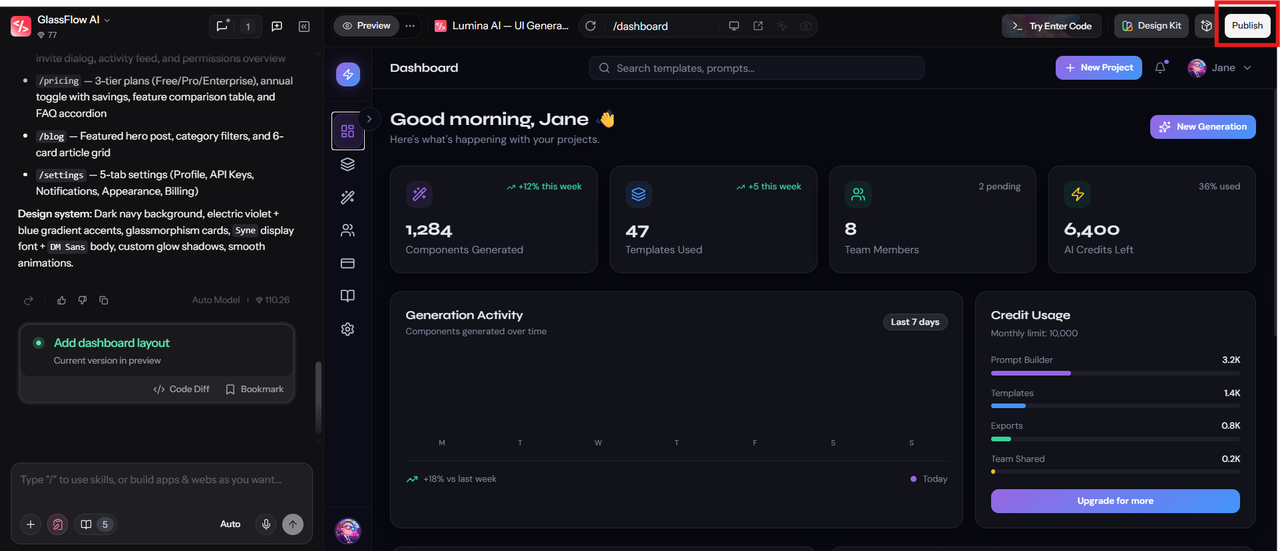This screenshot has height=551, width=1280.
Task: Click the chat prompt input box
Action: pos(161,480)
